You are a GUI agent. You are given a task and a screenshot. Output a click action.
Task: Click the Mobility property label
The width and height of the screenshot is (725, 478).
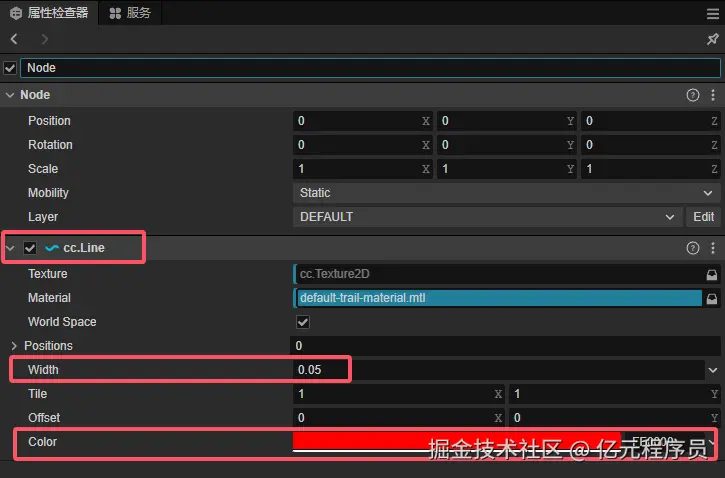click(x=48, y=193)
